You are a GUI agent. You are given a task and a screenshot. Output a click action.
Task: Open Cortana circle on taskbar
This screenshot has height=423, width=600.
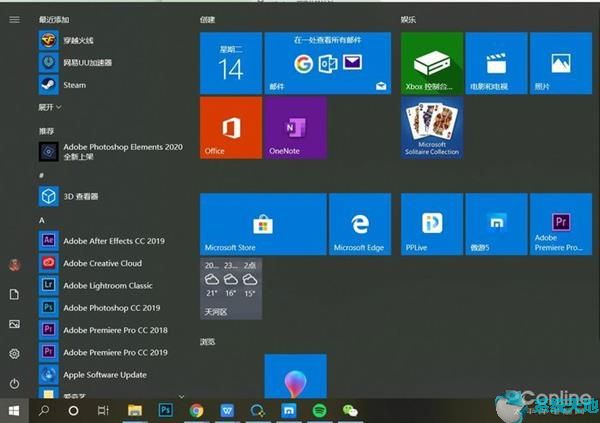73,411
